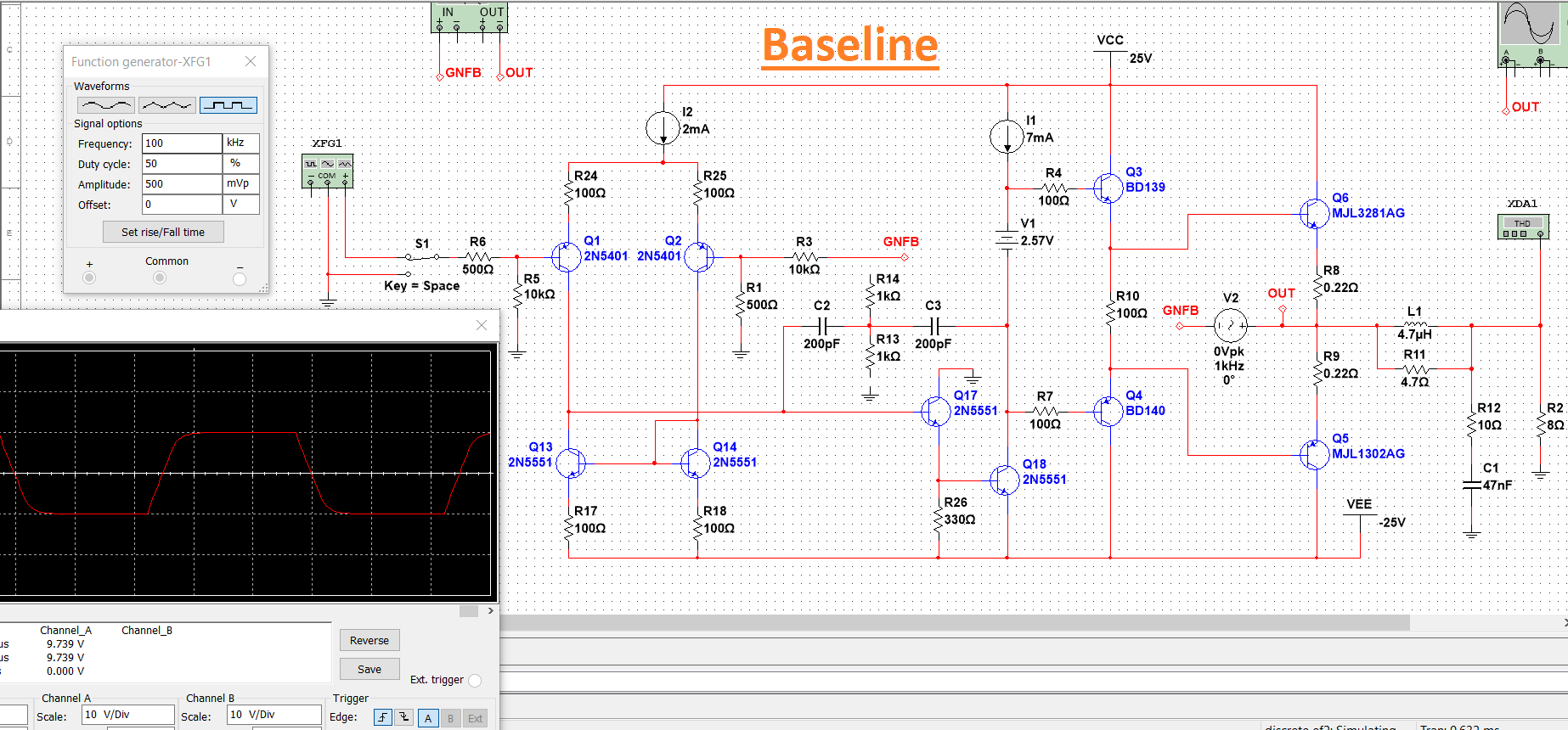
Task: Open the Bode plotter IN/OUT instrument
Action: (x=469, y=18)
